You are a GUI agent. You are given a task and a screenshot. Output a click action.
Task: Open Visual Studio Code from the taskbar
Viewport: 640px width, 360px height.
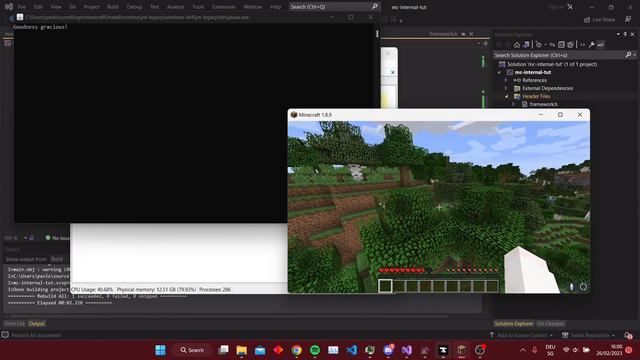click(x=351, y=350)
